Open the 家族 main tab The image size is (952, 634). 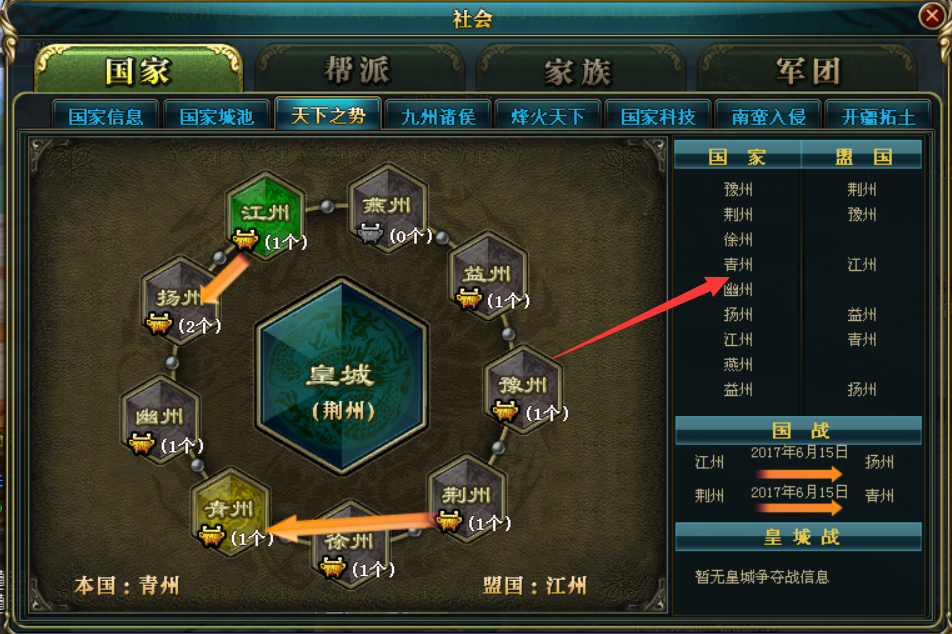coord(580,72)
